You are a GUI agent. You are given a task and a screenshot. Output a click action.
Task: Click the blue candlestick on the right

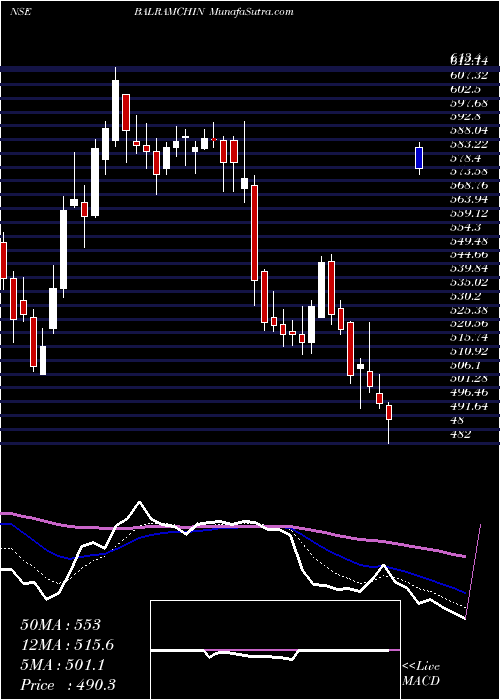click(419, 158)
